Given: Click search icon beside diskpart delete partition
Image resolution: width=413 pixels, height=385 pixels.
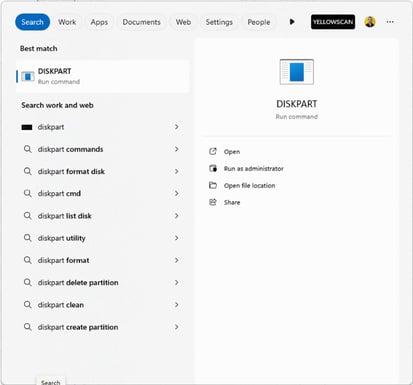Looking at the screenshot, I should pos(28,282).
